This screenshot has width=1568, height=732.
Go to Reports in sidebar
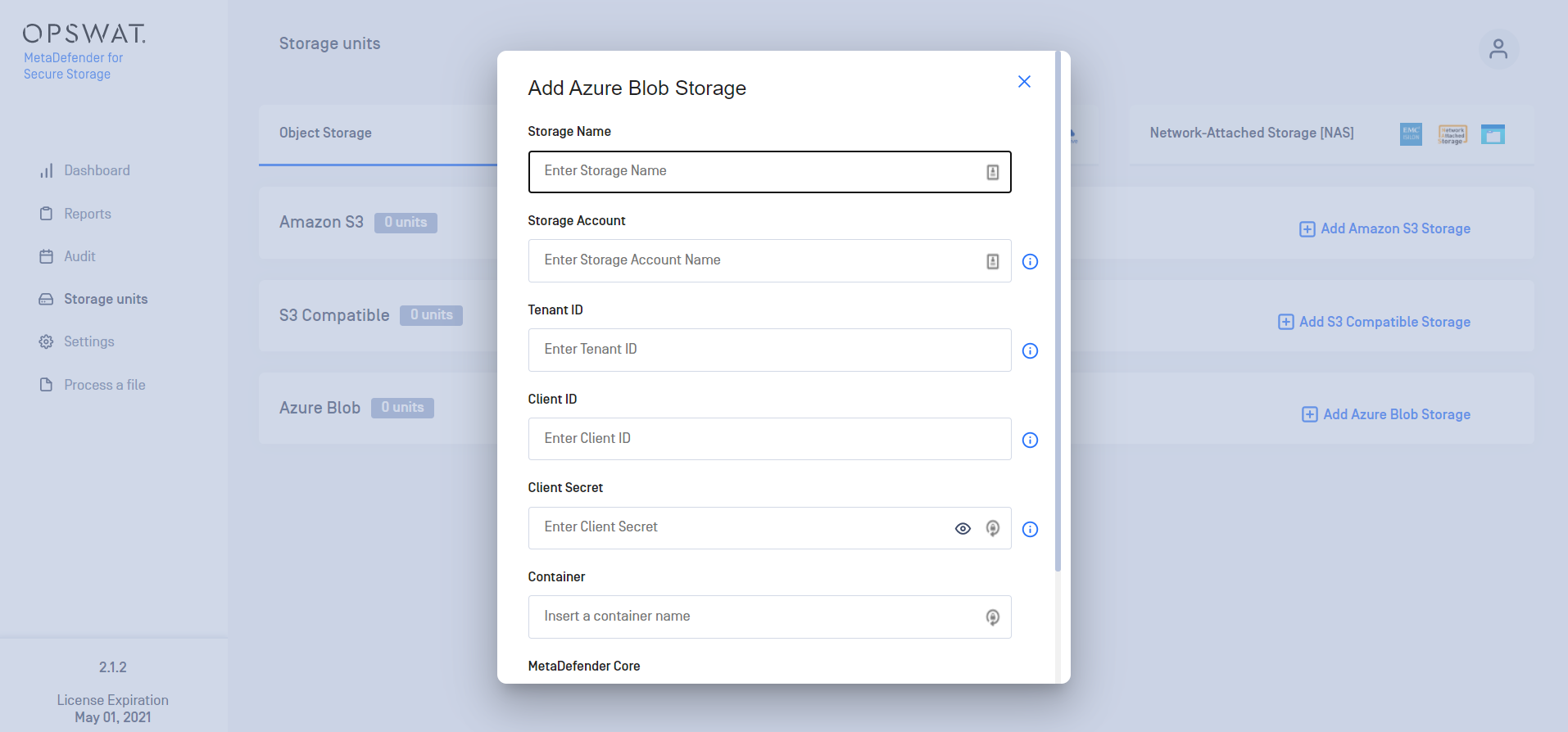point(87,214)
